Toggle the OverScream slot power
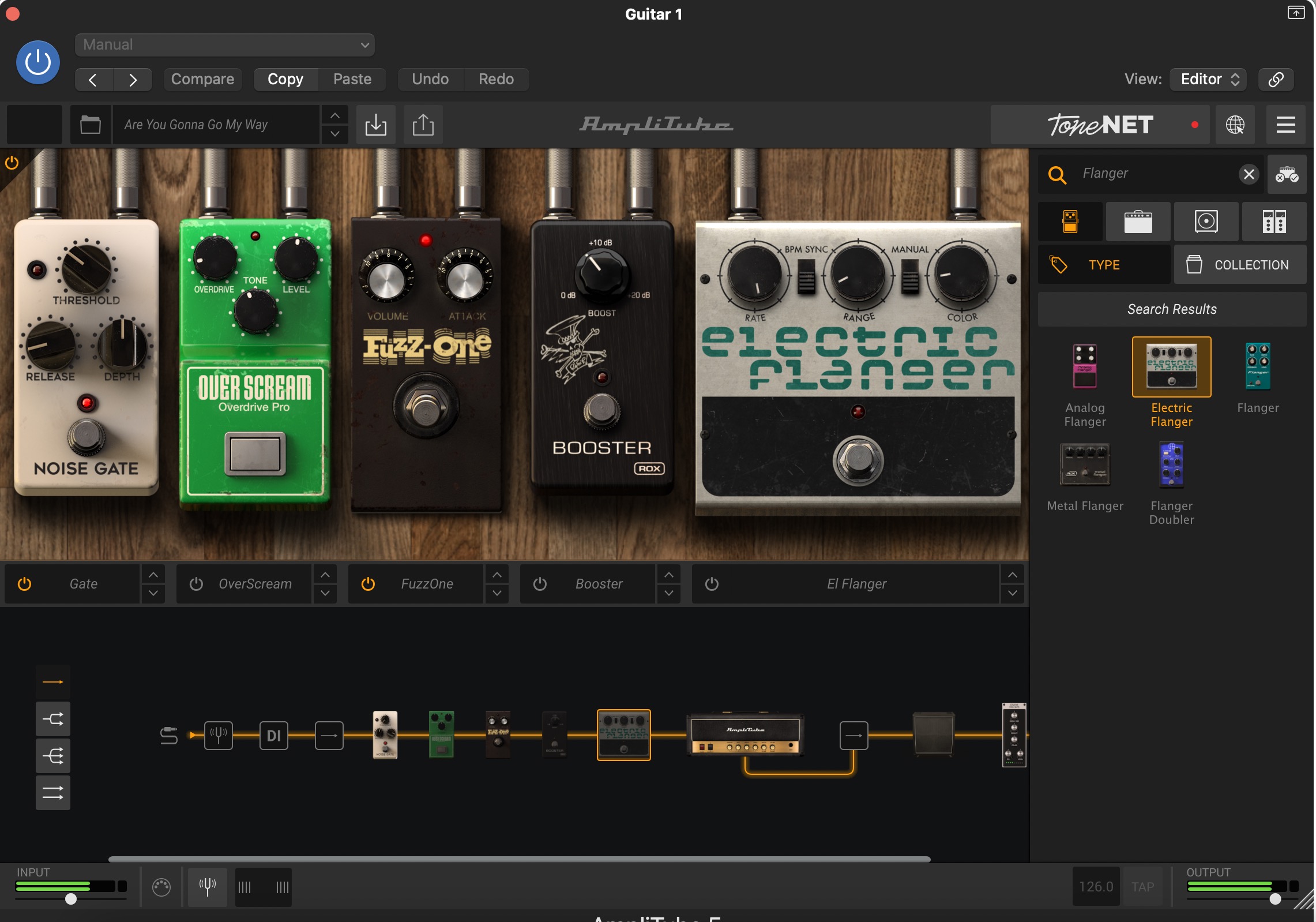 (x=196, y=584)
